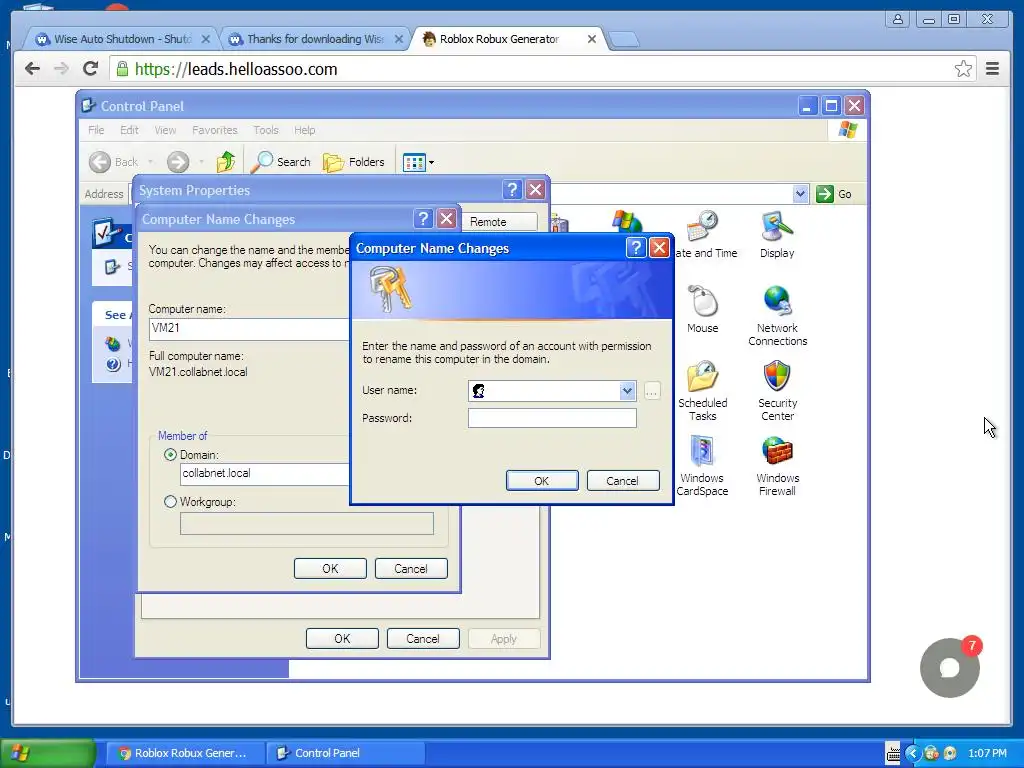Click the green padlock security icon

coord(121,69)
